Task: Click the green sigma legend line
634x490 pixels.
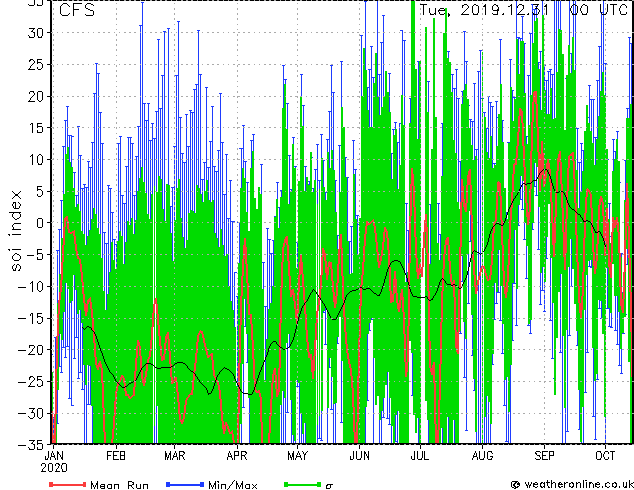Action: pyautogui.click(x=303, y=484)
